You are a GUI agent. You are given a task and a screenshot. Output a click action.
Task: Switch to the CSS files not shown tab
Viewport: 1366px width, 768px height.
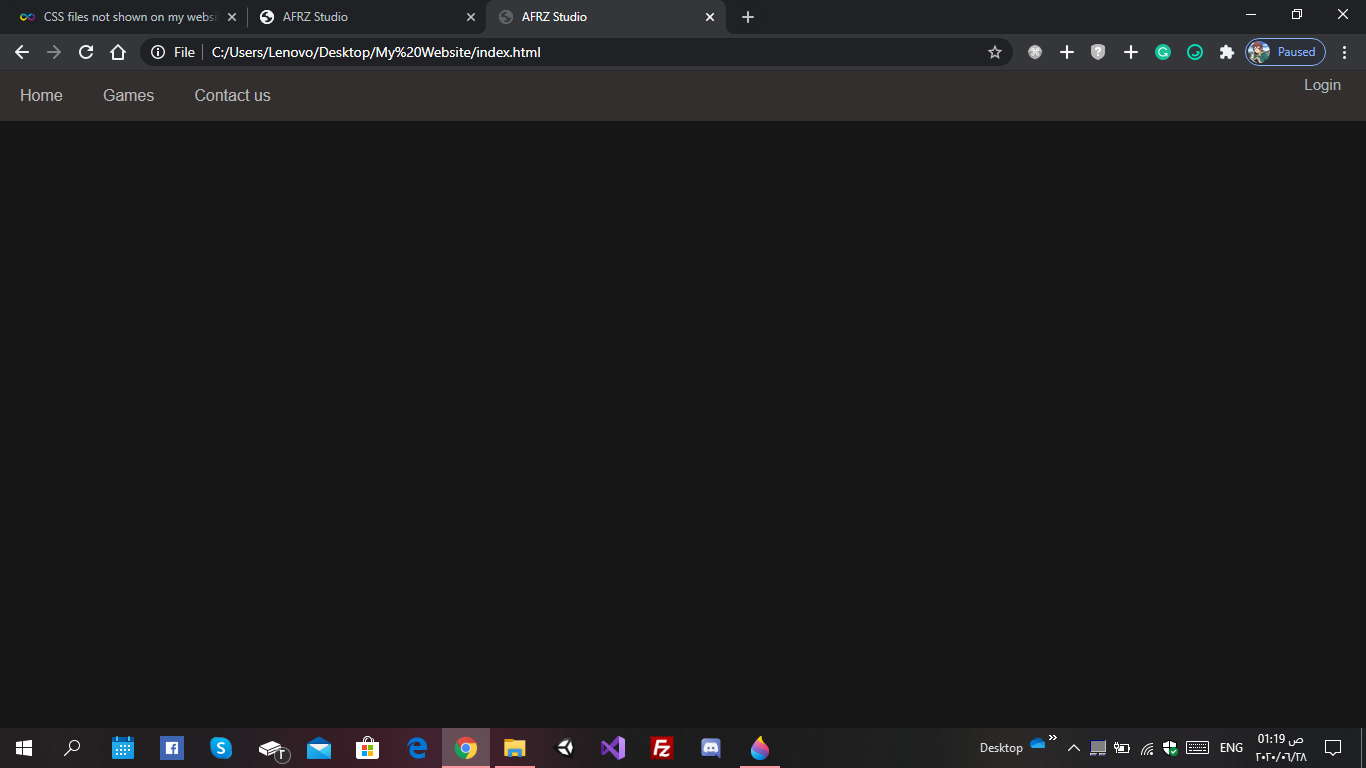point(125,17)
